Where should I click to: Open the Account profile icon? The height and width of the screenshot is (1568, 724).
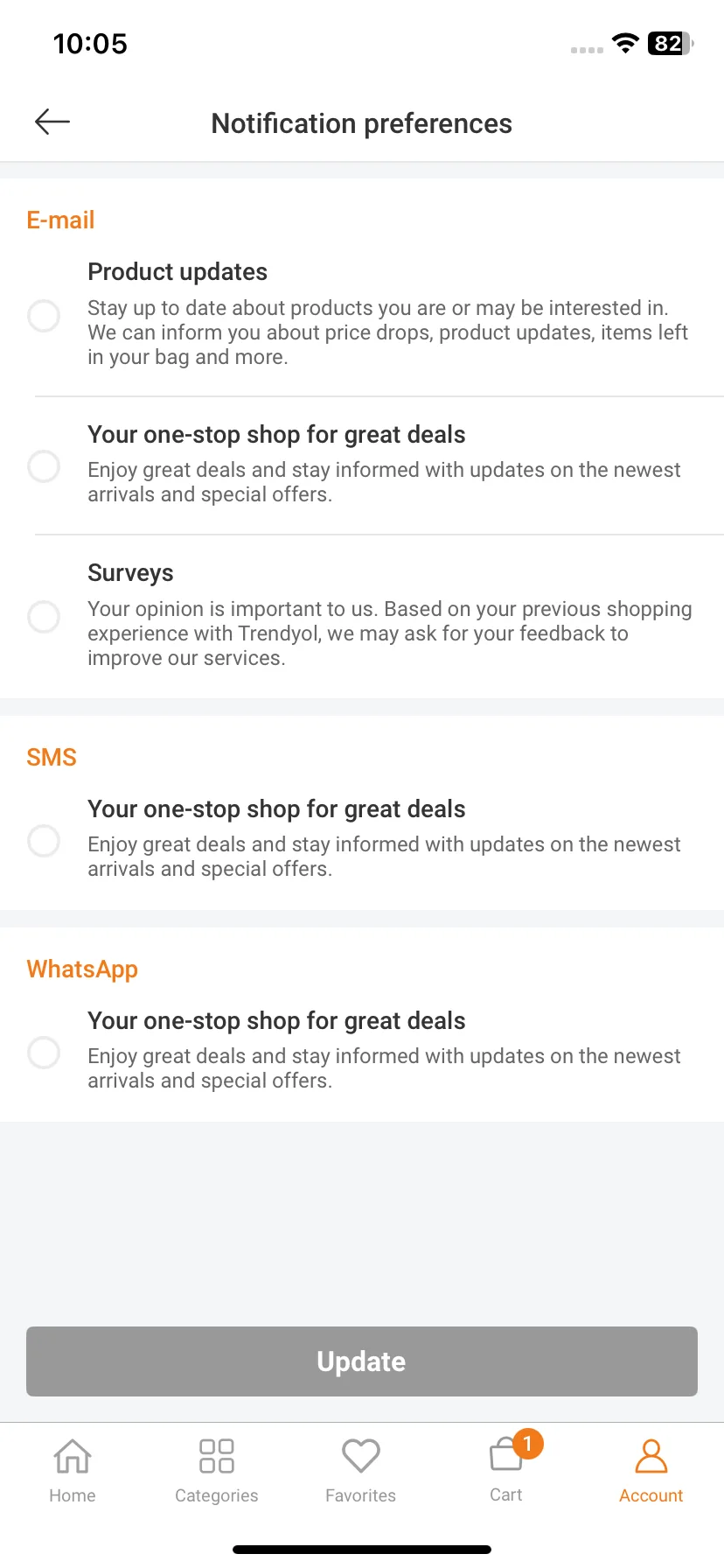click(x=651, y=1457)
